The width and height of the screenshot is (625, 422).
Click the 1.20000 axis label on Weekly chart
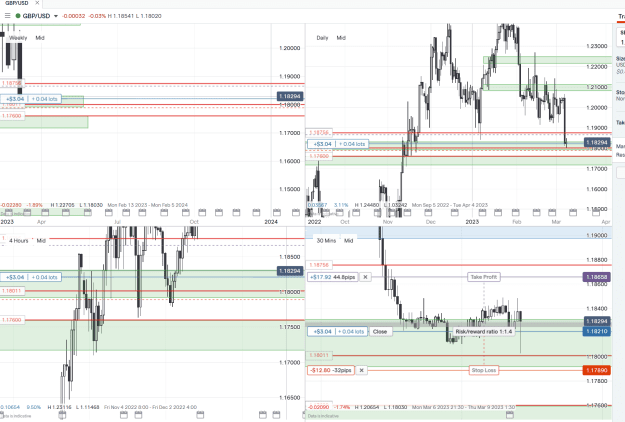pos(290,48)
